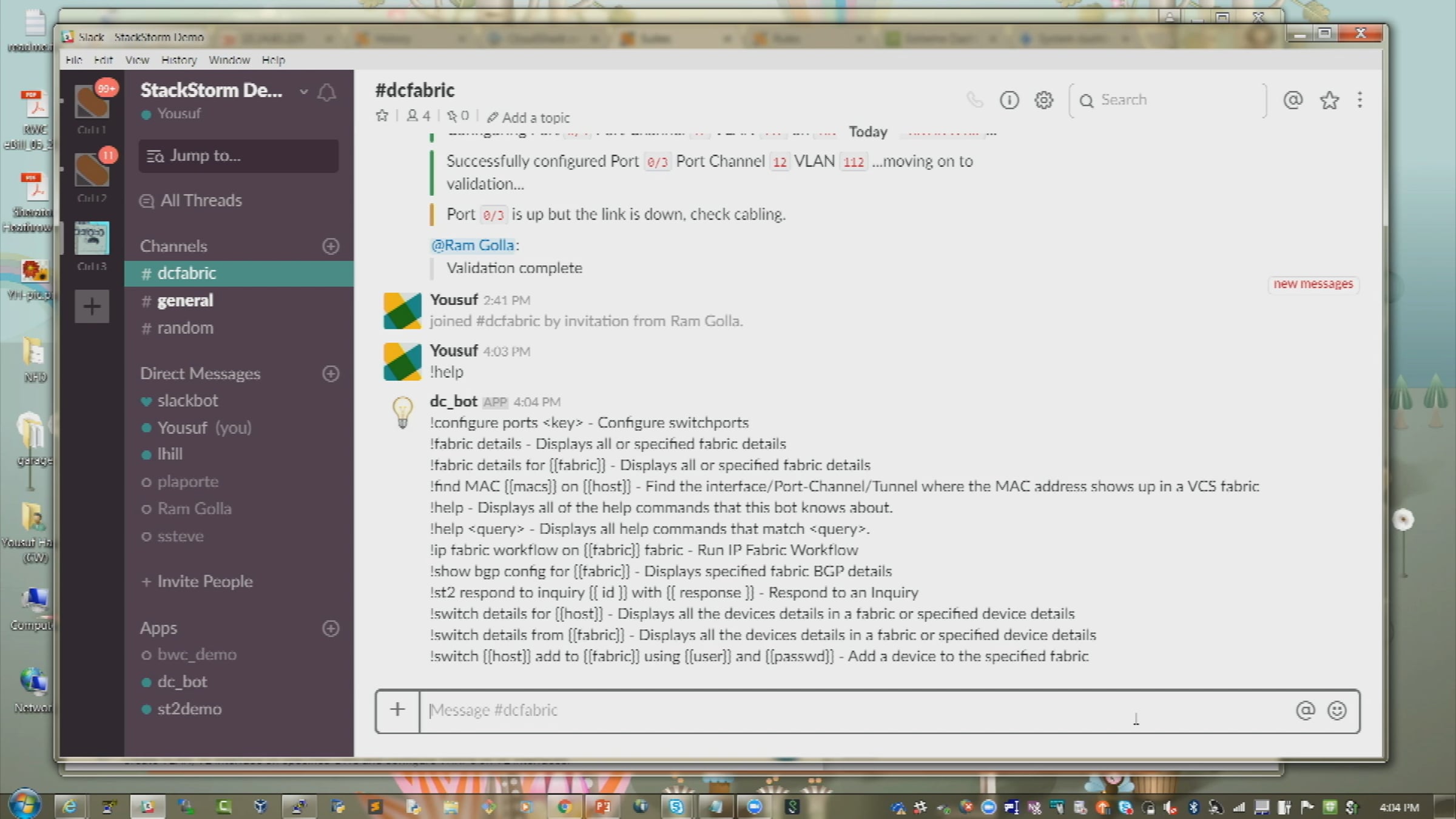The height and width of the screenshot is (819, 1456).
Task: Open channel settings gear icon
Action: tap(1043, 99)
